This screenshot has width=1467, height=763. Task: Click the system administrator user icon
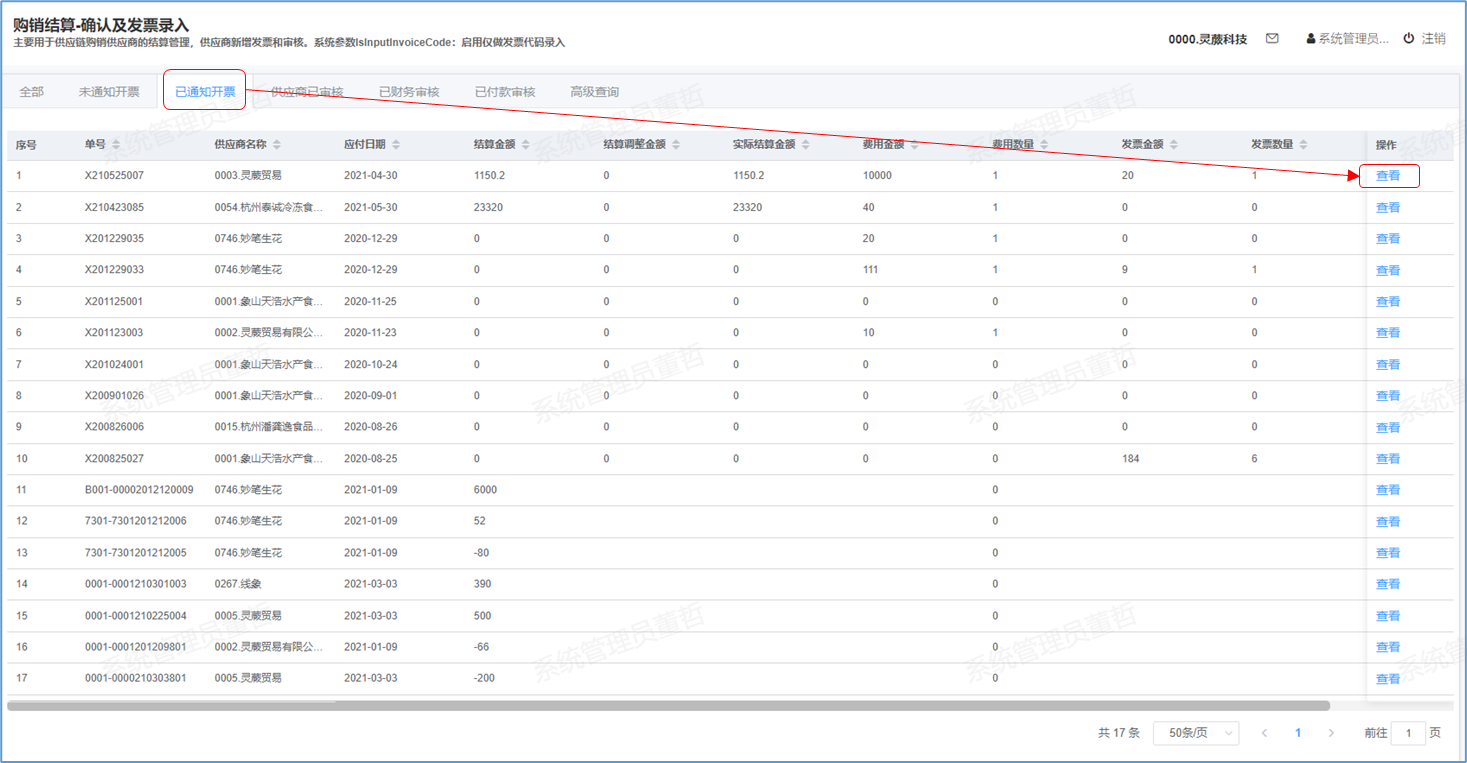(x=1311, y=39)
